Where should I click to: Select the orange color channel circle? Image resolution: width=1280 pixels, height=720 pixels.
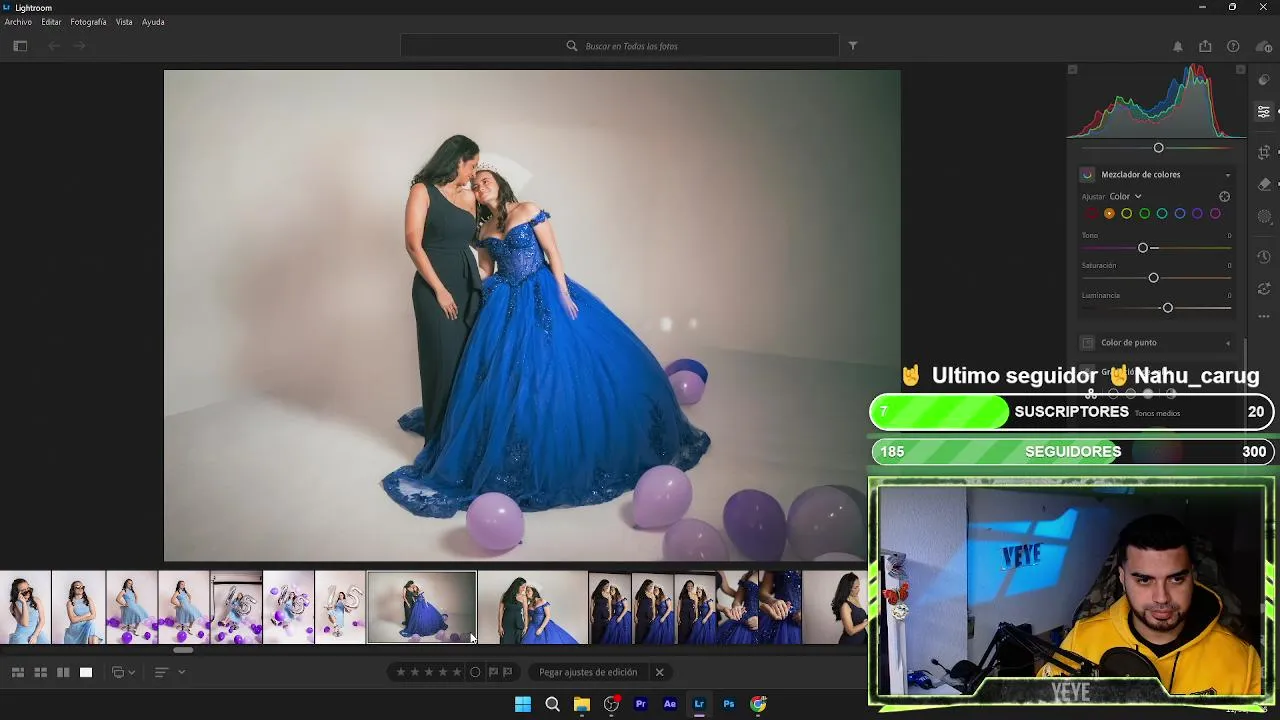pos(1109,214)
